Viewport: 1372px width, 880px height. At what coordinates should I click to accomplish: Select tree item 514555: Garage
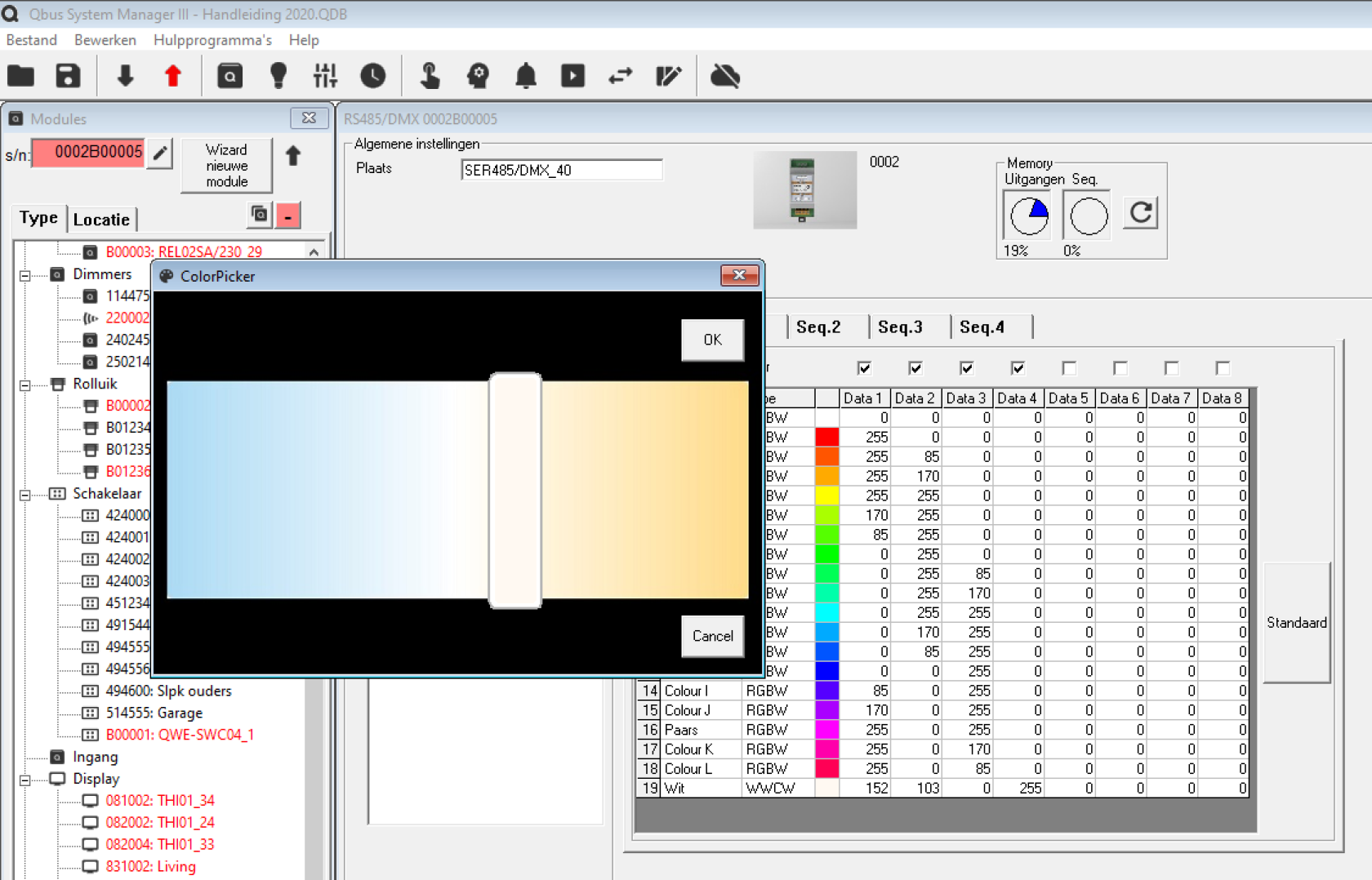point(154,713)
